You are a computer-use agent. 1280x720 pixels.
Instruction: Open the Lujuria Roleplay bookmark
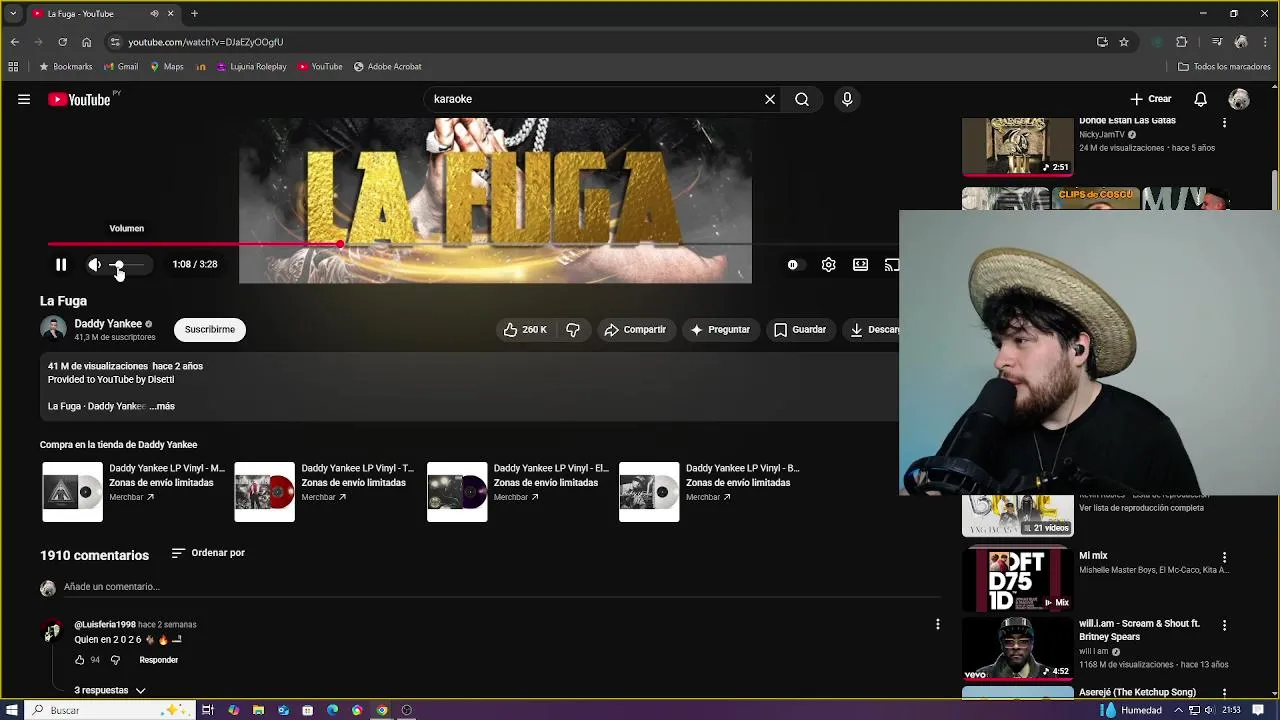tap(251, 67)
